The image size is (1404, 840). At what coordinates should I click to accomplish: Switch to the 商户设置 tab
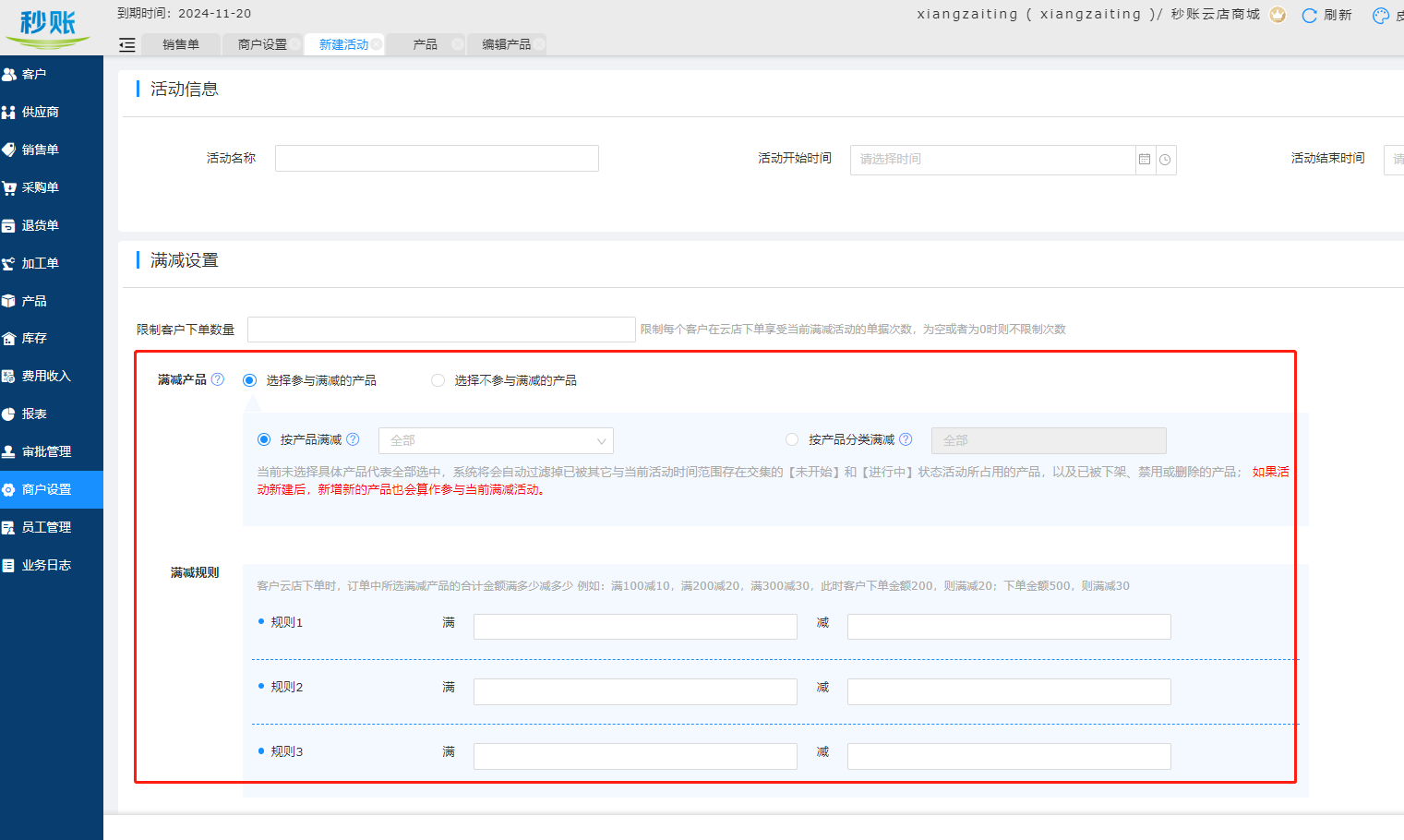(262, 44)
